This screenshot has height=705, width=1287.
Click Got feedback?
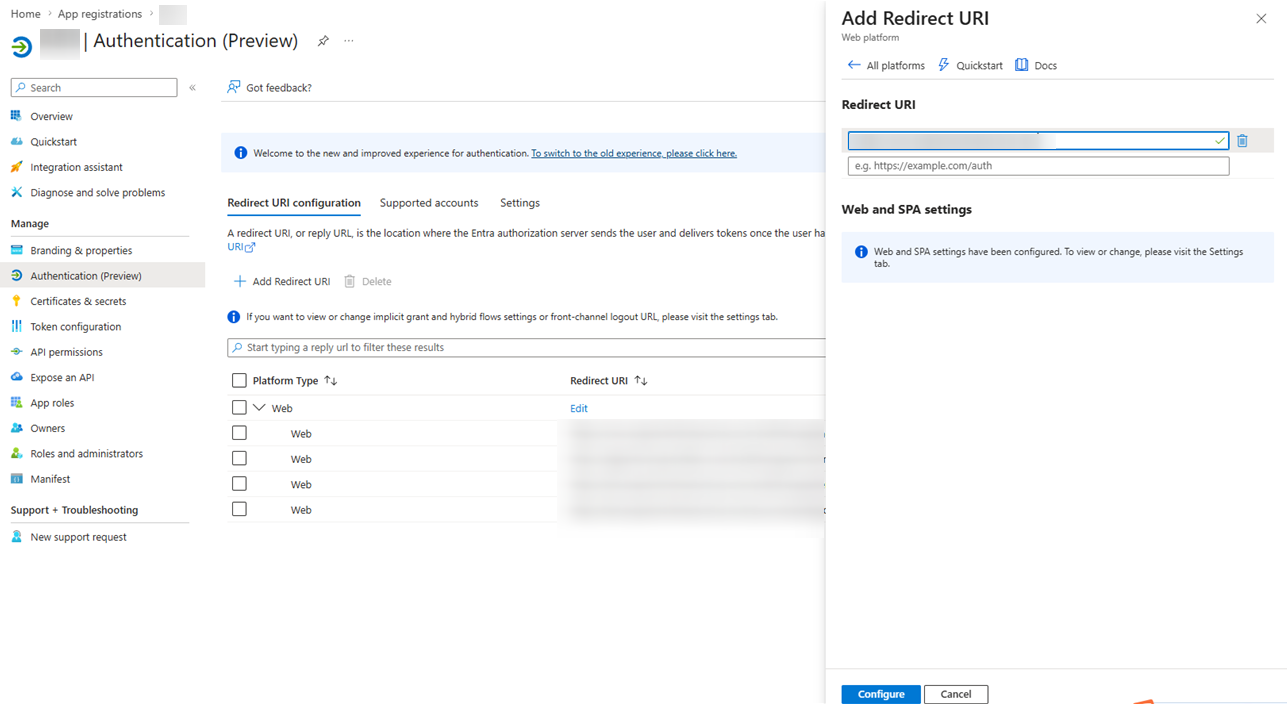point(269,88)
